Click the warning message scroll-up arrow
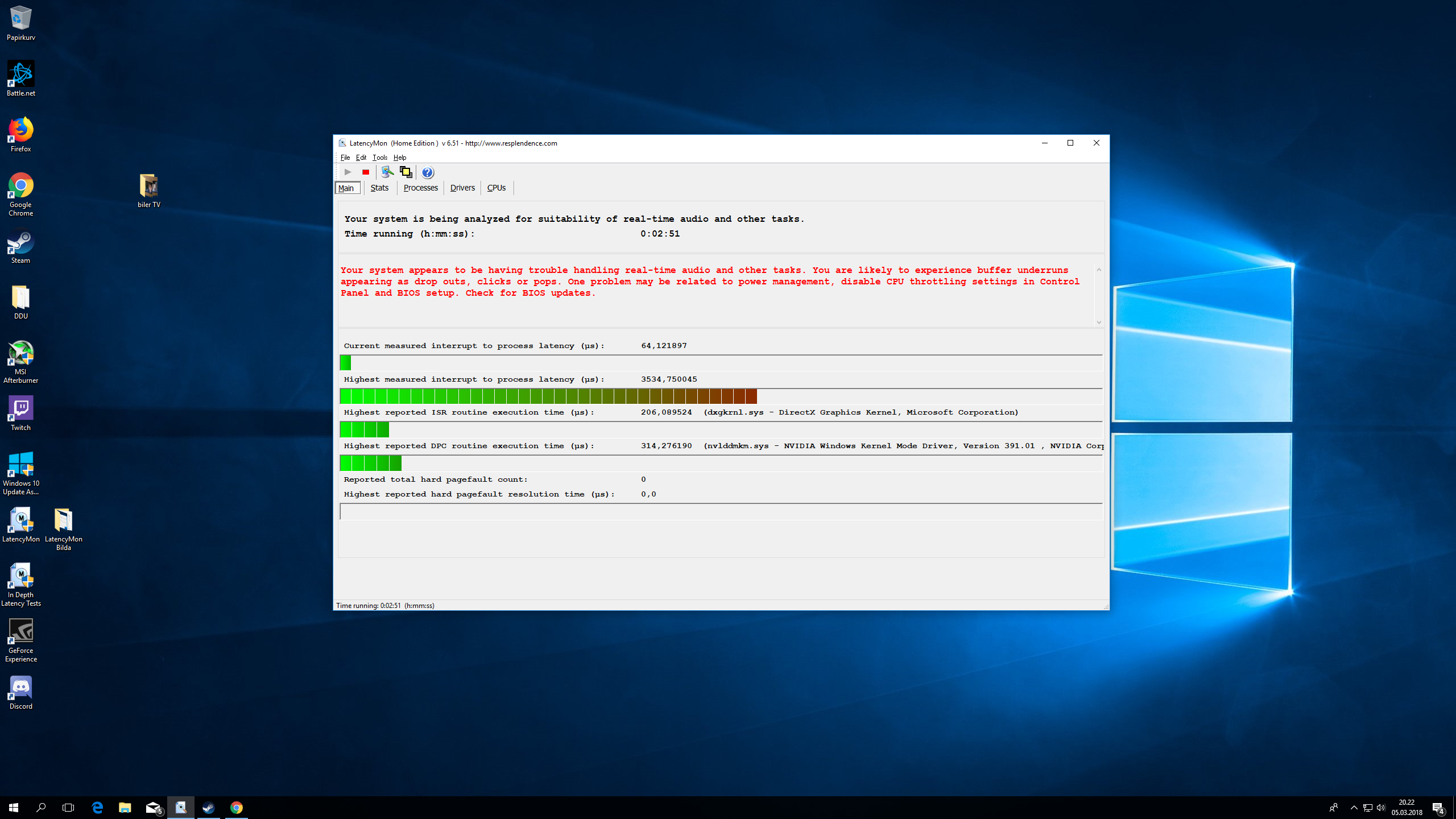 point(1099,270)
